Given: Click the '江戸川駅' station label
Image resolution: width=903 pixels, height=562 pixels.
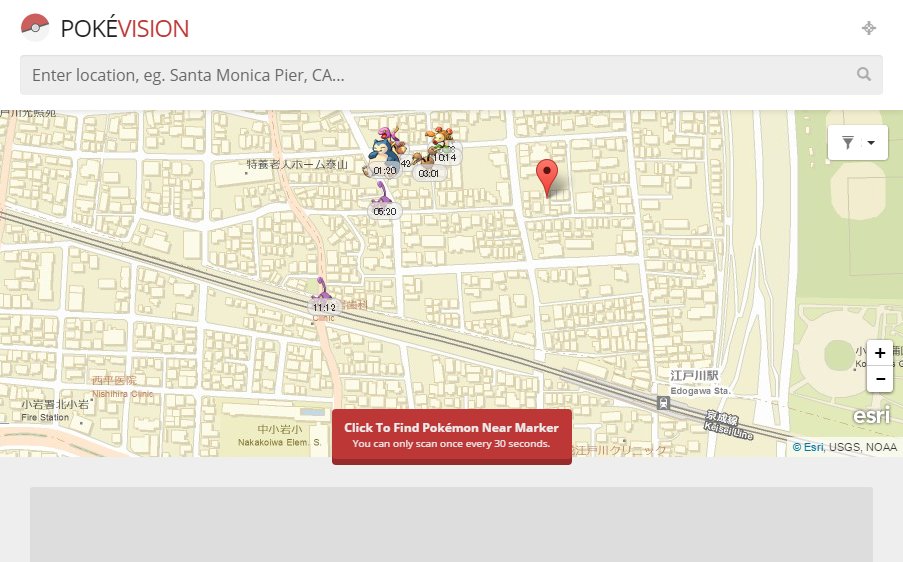Looking at the screenshot, I should (694, 376).
